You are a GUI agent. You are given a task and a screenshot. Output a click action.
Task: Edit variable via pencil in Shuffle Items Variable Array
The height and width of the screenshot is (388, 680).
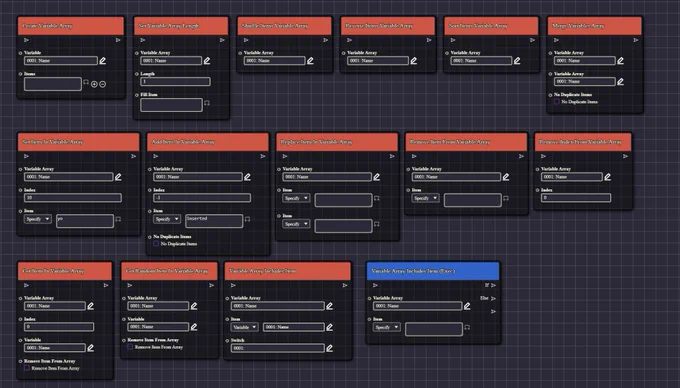(310, 61)
